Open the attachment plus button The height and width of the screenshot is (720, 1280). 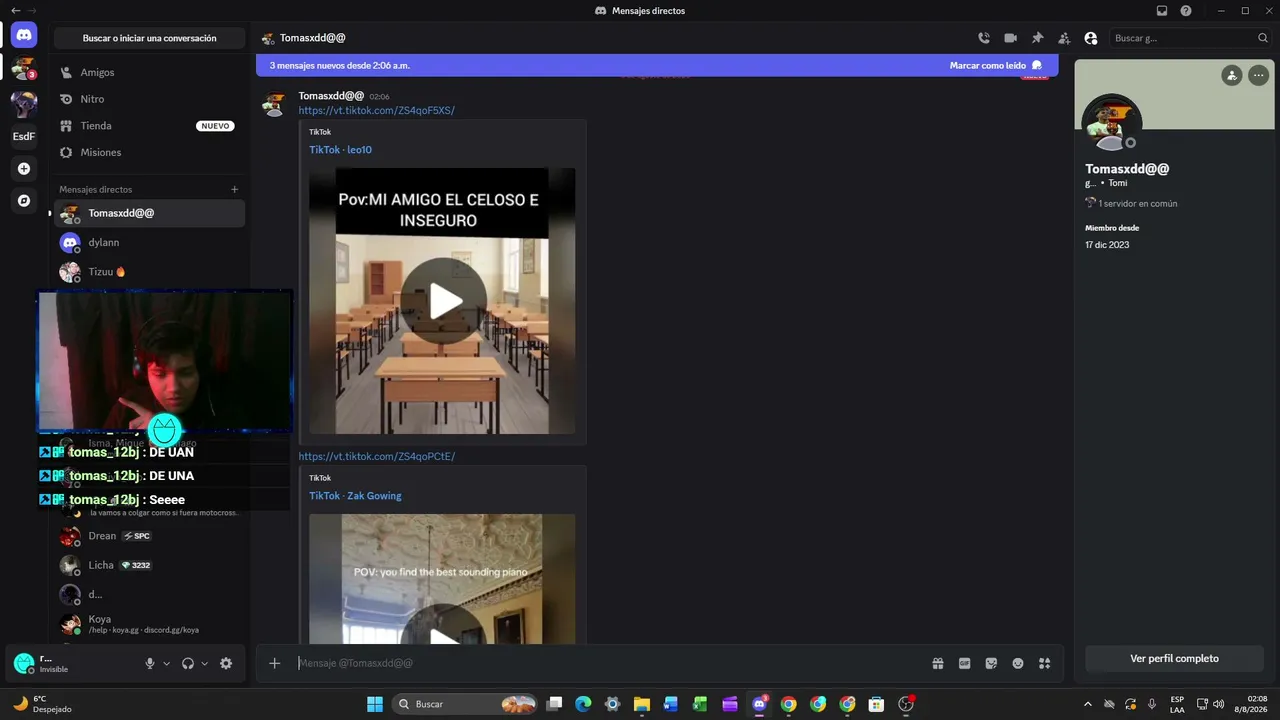tap(275, 663)
